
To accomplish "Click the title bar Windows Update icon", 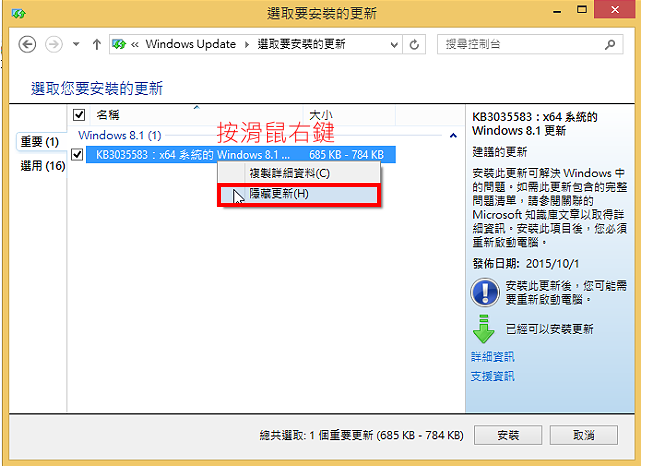I will 19,13.
